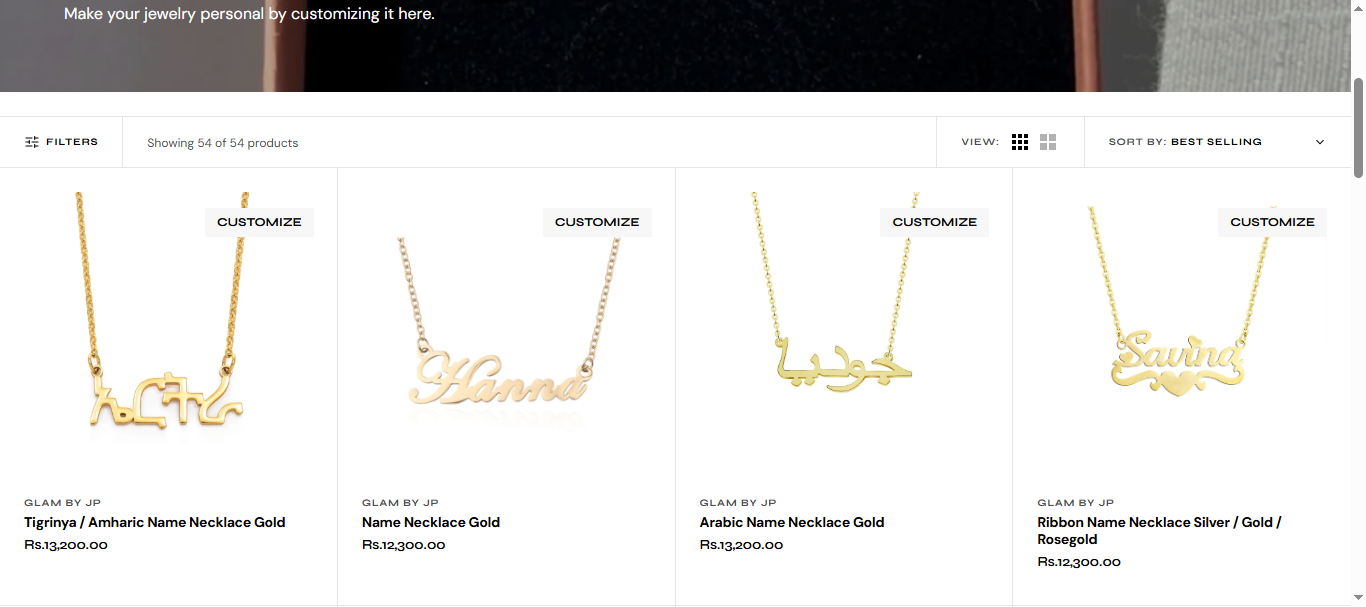Viewport: 1366px width, 607px height.
Task: Open Name Necklace Gold product link
Action: click(x=431, y=522)
